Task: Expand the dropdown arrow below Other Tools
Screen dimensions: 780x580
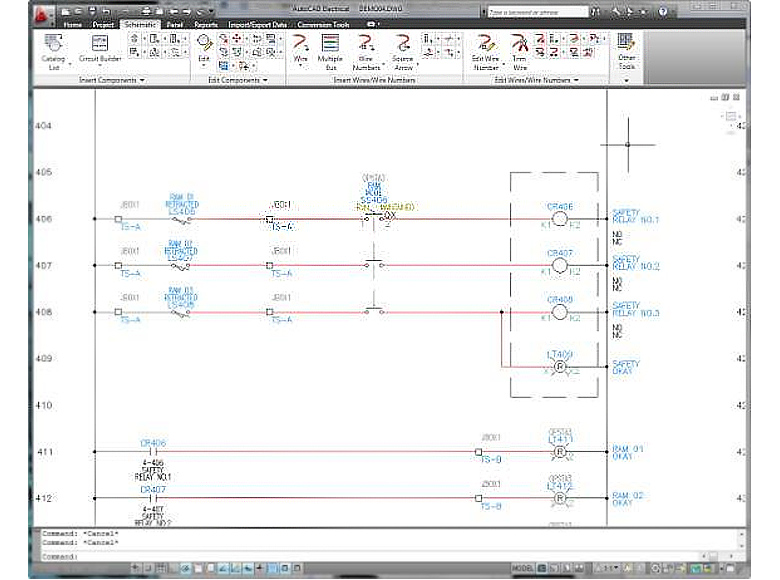Action: tap(626, 80)
